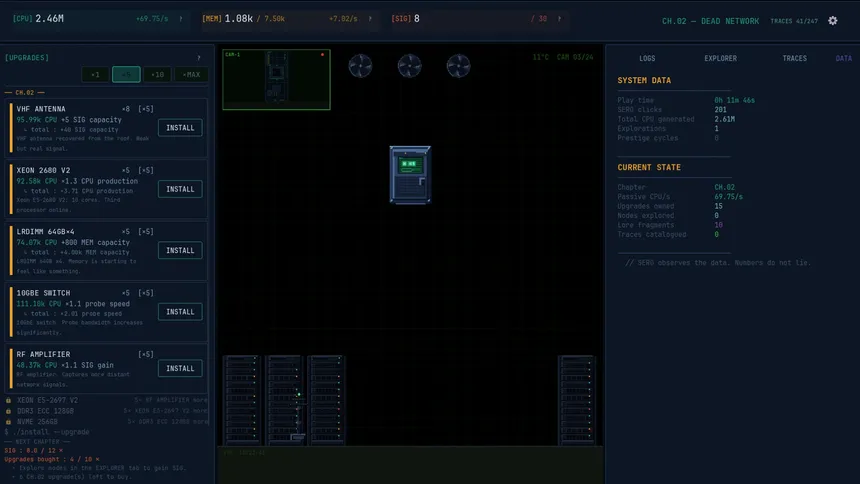Click the ./install --upgrade command line
Viewport: 860px width, 484px height.
pos(47,432)
